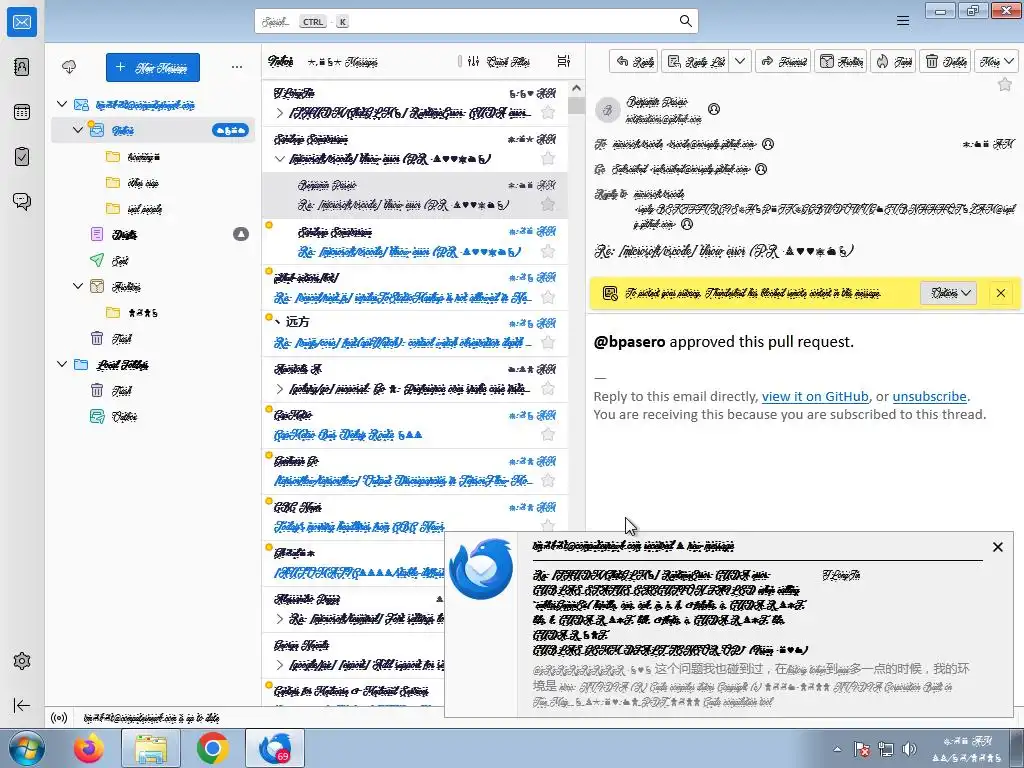This screenshot has width=1024, height=768.
Task: Star the open message in header
Action: pyautogui.click(x=1004, y=84)
